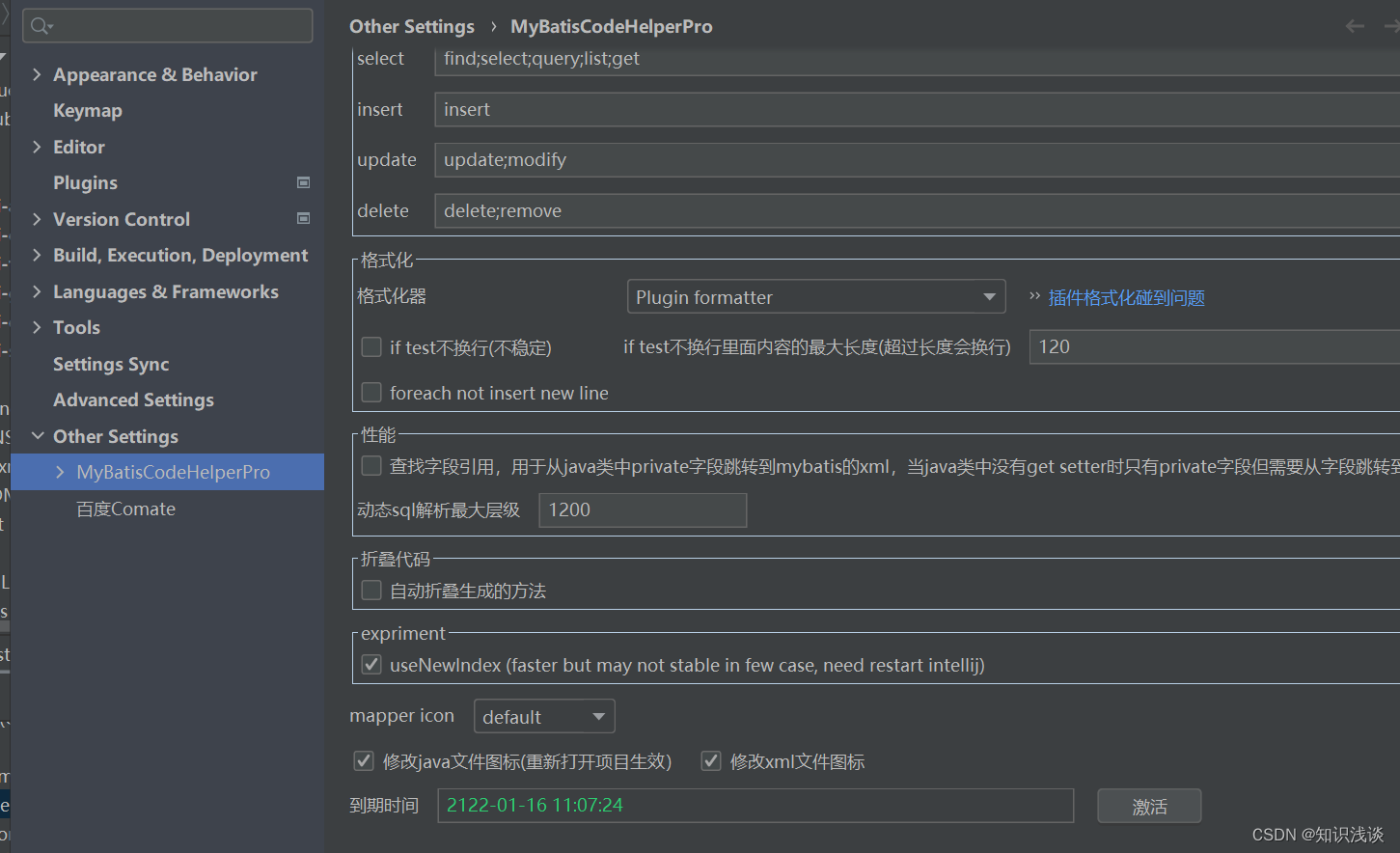Click MyBatisCodeHelperPro in the breadcrumb
The width and height of the screenshot is (1400, 853).
(612, 26)
